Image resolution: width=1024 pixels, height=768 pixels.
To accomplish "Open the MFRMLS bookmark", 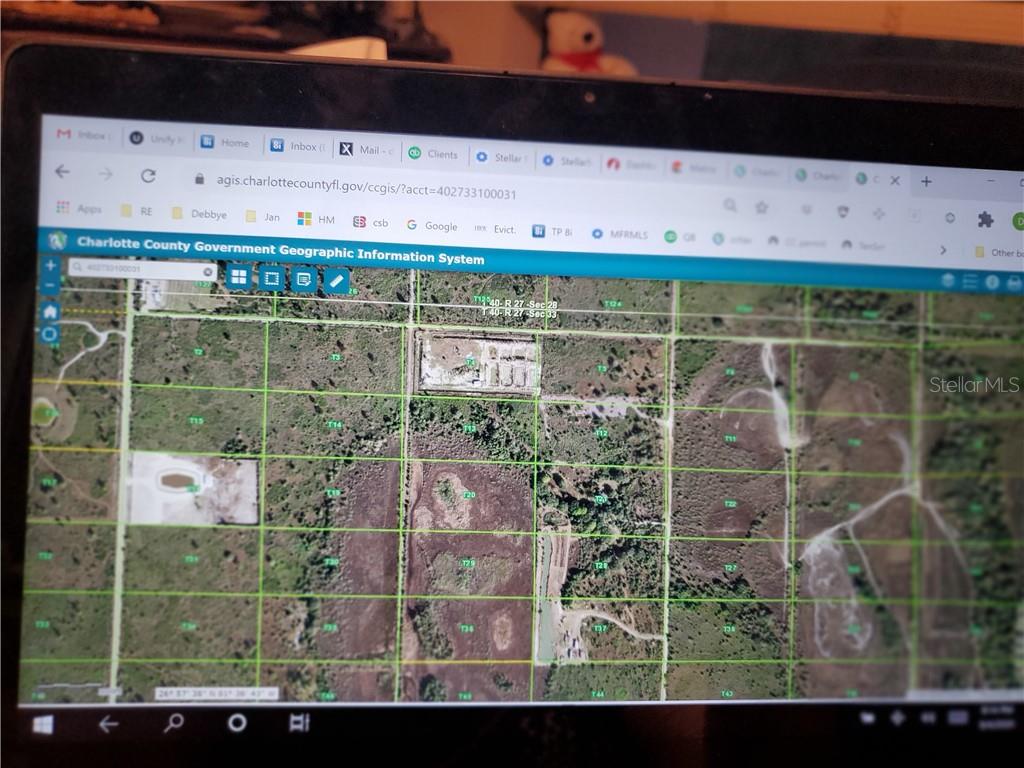I will (x=621, y=234).
